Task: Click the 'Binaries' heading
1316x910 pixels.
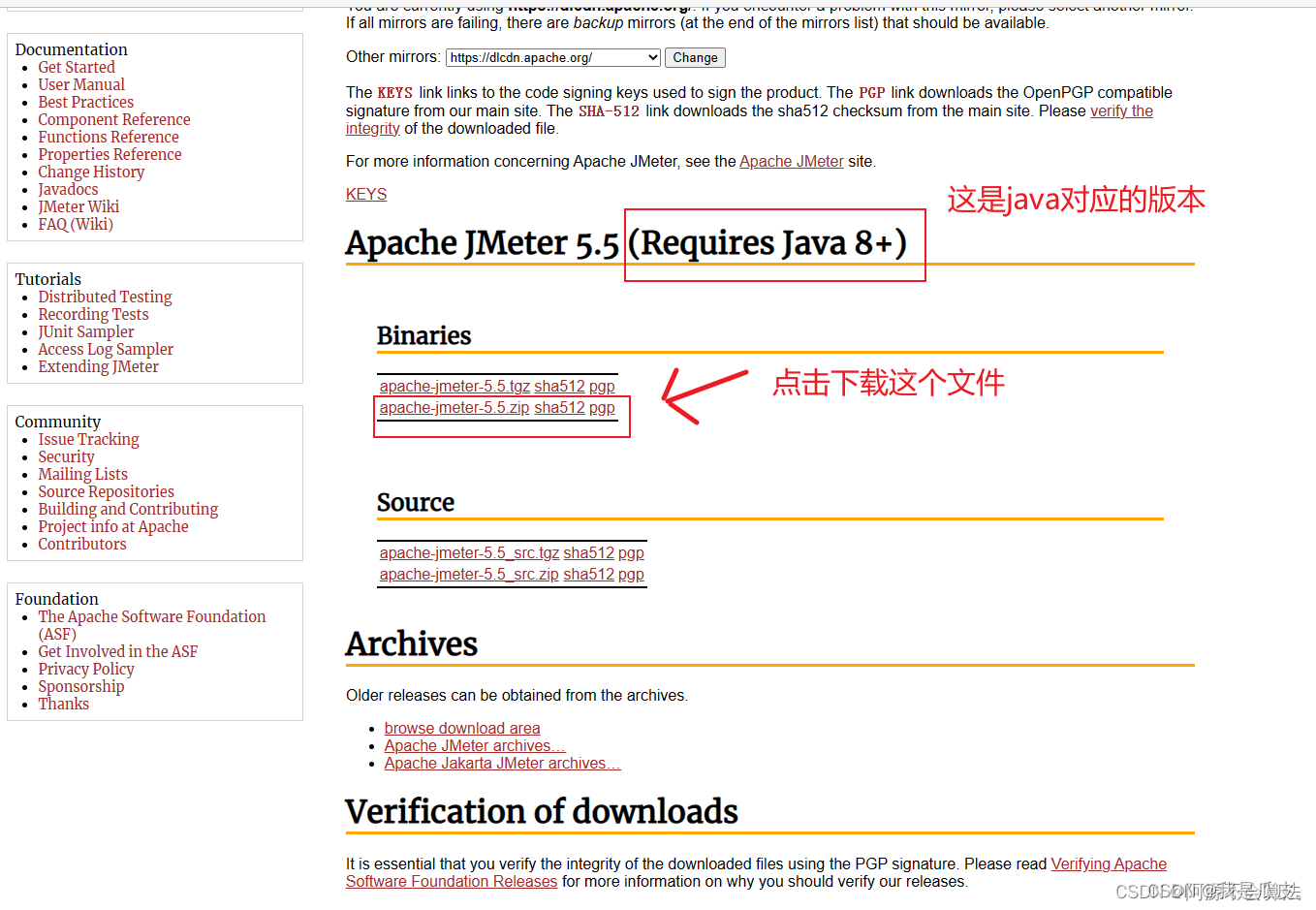Action: 423,335
